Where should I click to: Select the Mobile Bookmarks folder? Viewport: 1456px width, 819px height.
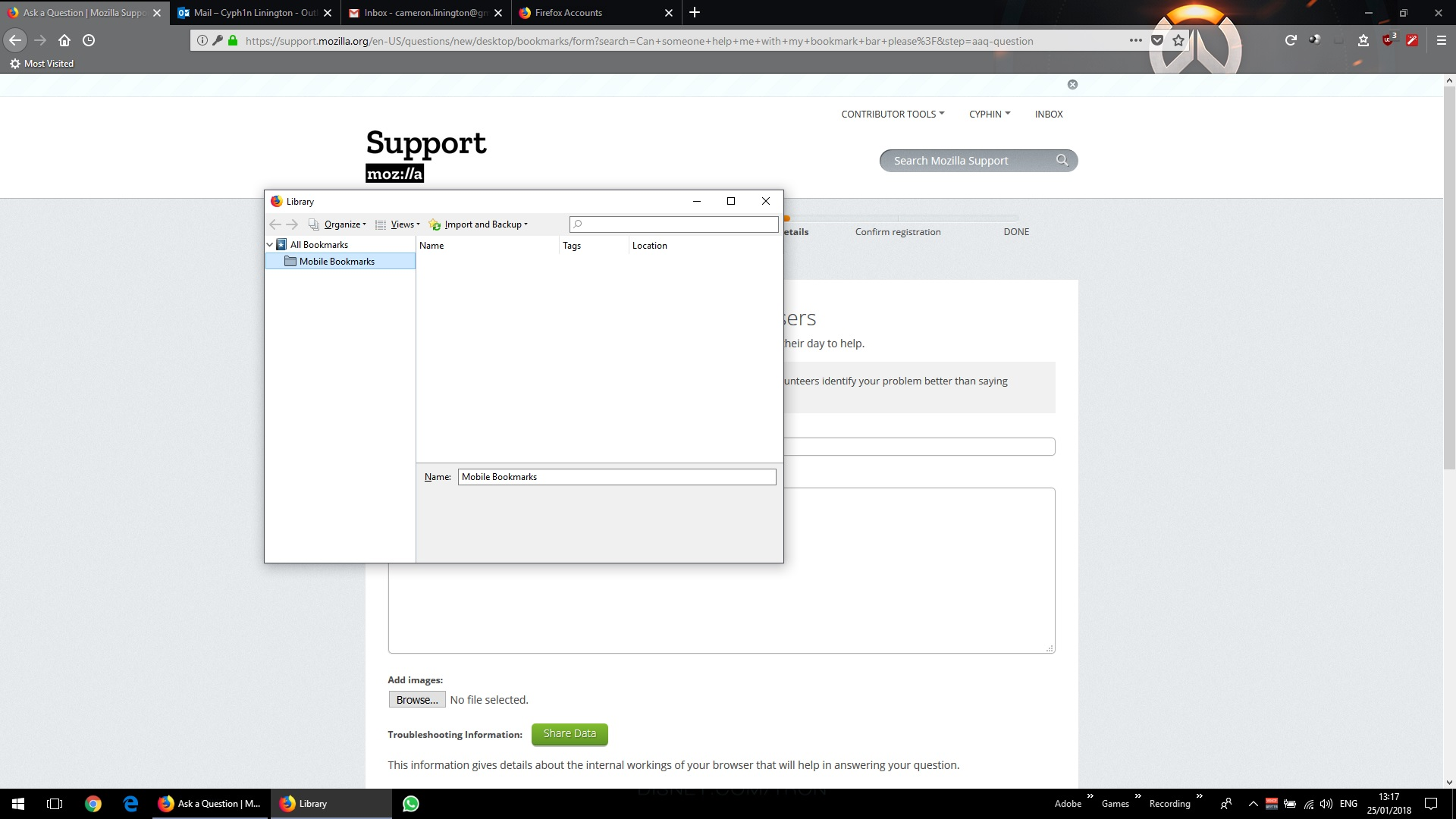(x=337, y=262)
